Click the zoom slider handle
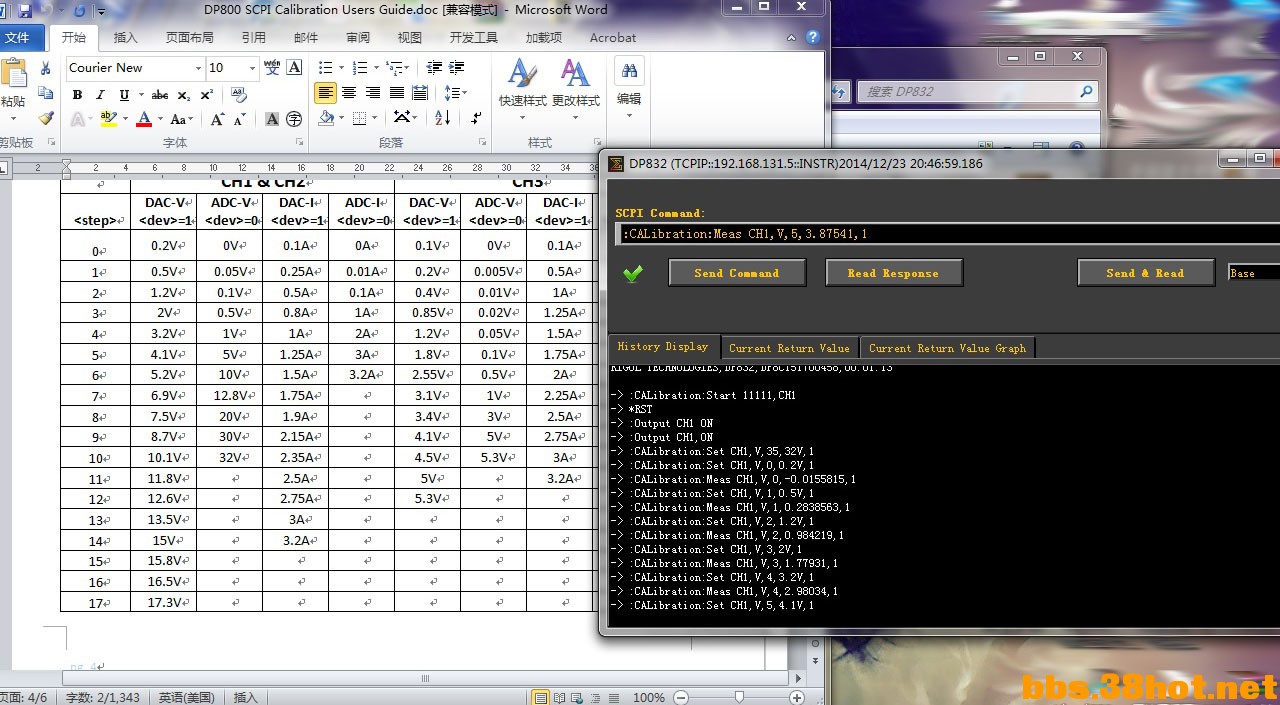This screenshot has width=1280, height=705. point(738,697)
